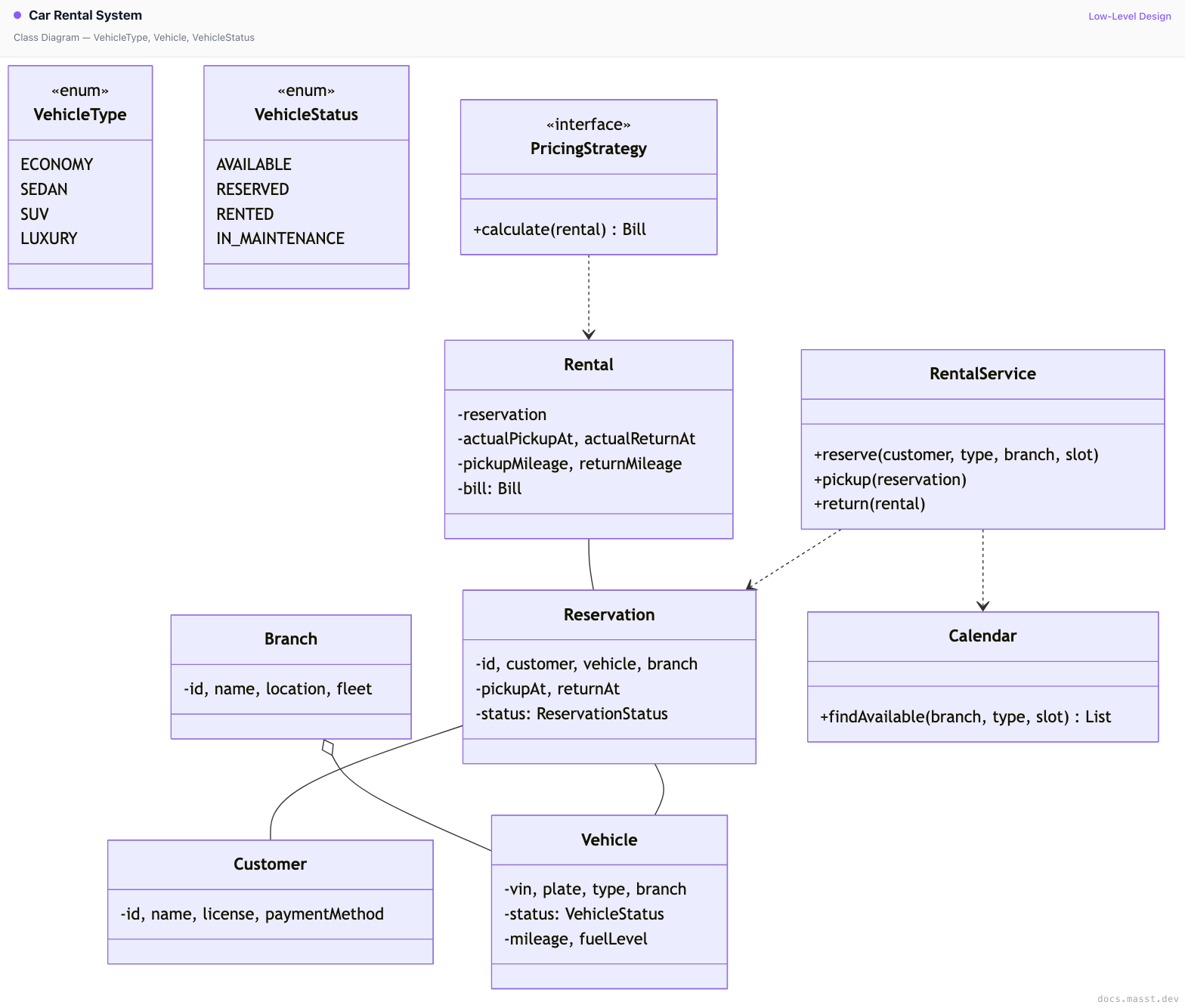
Task: Click the RESERVED status value
Action: [x=252, y=189]
